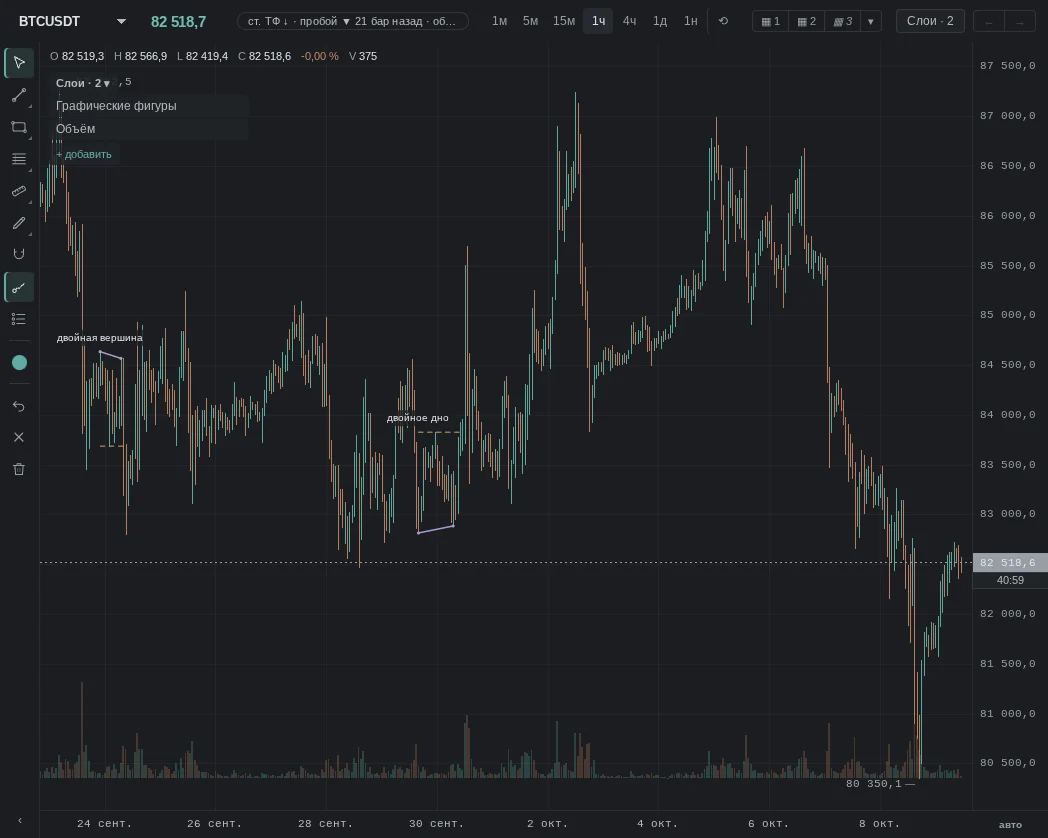Switch to the 15м timeframe
Screen dimensions: 1048x838
click(563, 21)
